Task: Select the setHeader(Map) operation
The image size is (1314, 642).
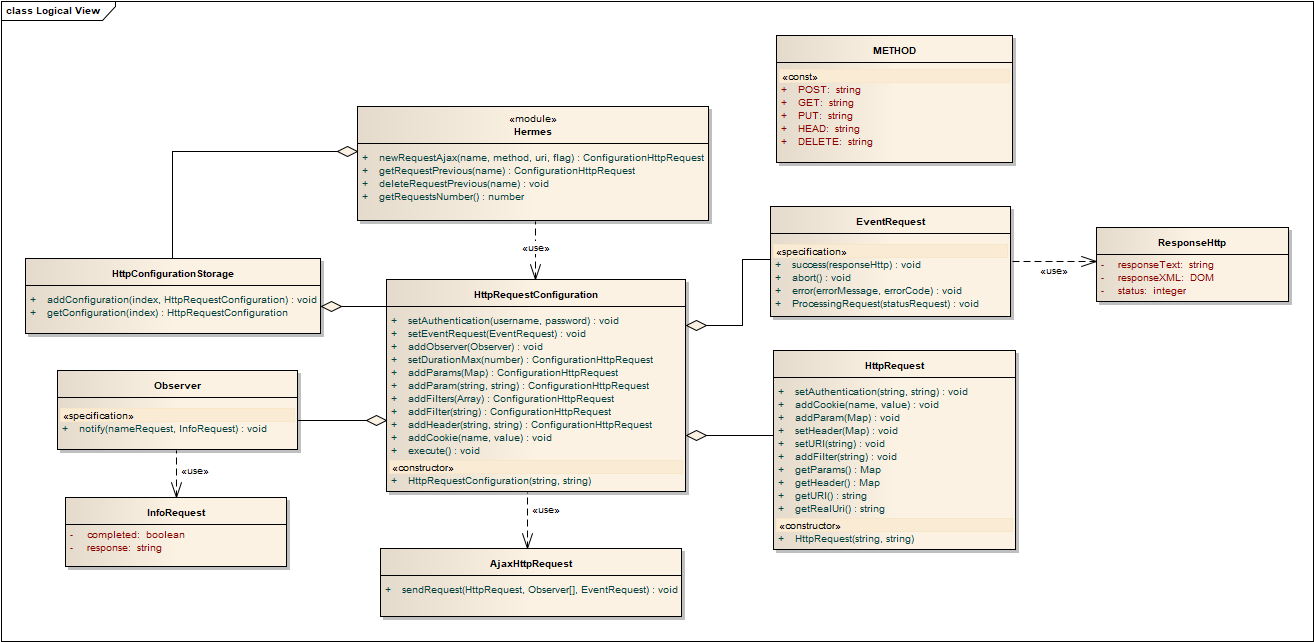Action: (x=846, y=431)
